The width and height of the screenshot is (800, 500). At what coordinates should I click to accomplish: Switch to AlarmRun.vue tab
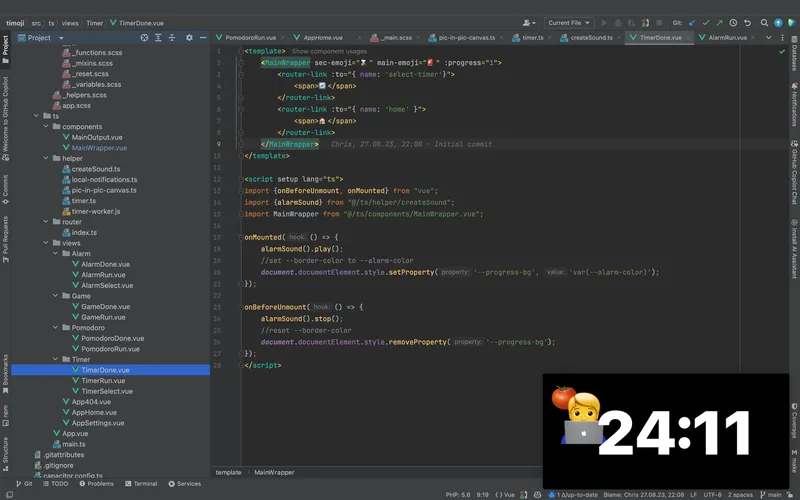point(727,38)
